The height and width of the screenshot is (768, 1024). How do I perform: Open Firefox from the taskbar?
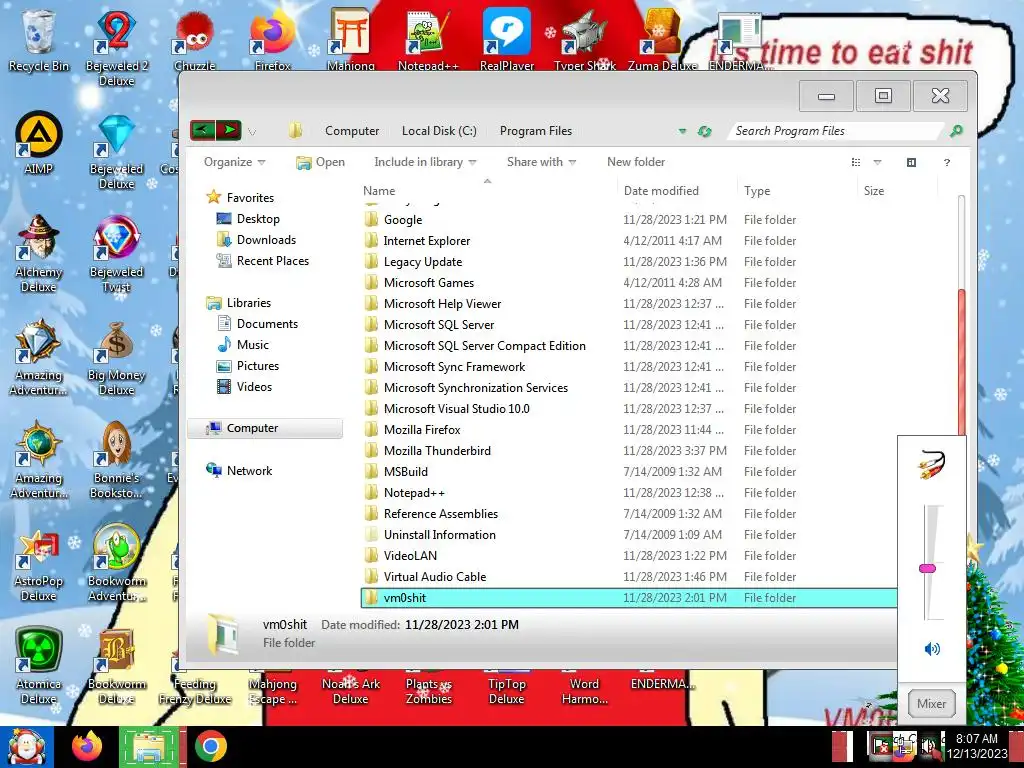click(x=88, y=746)
